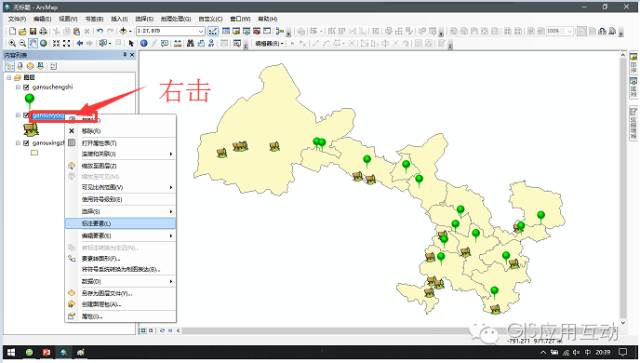The height and width of the screenshot is (363, 640).
Task: Activate the Pan hand tool
Action: (33, 43)
